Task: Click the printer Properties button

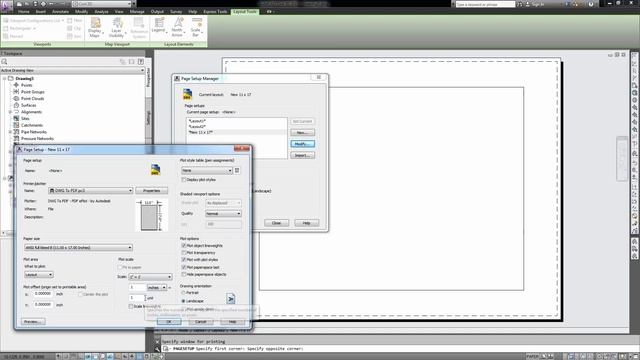Action: [151, 191]
